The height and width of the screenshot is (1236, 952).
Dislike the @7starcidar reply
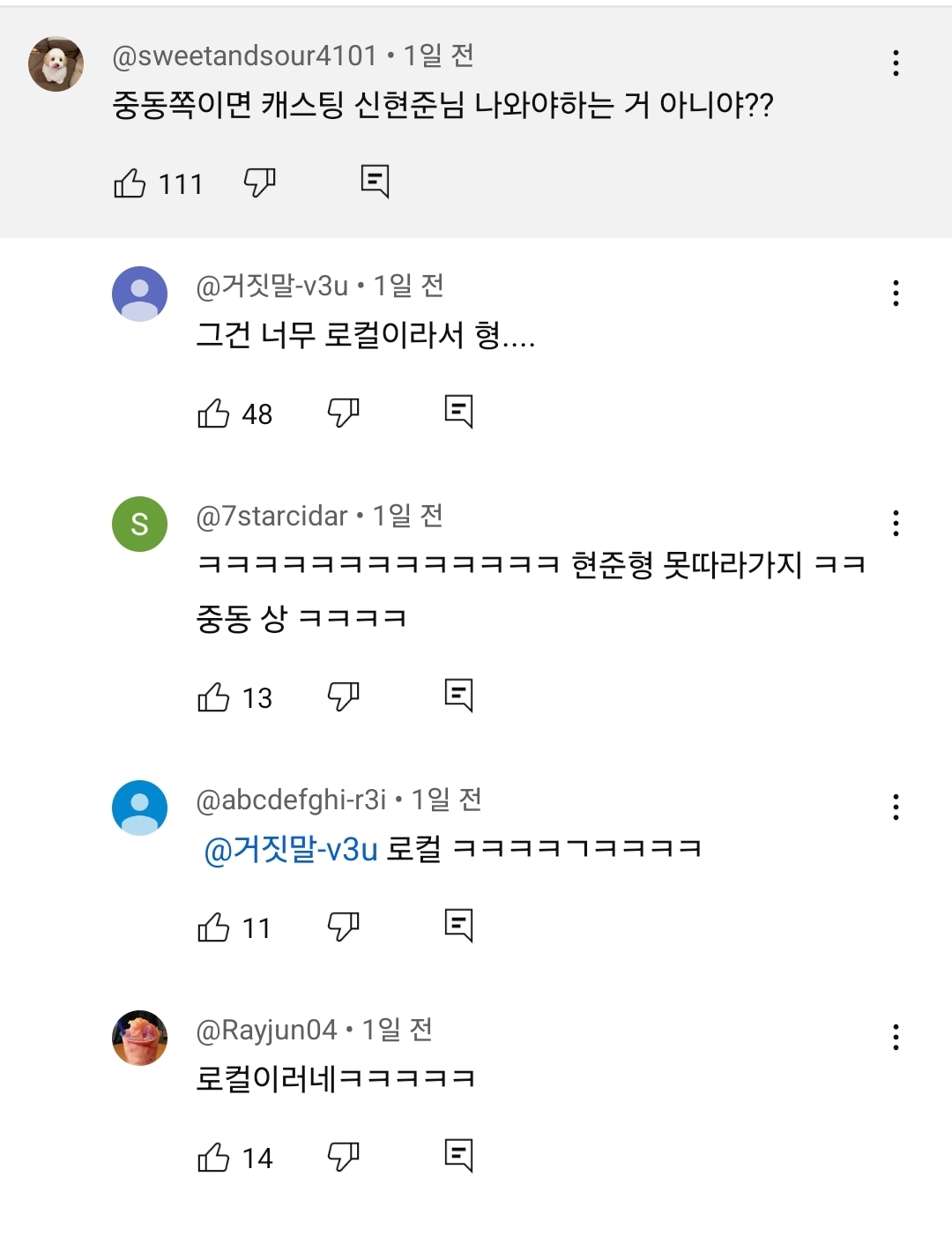click(x=343, y=696)
